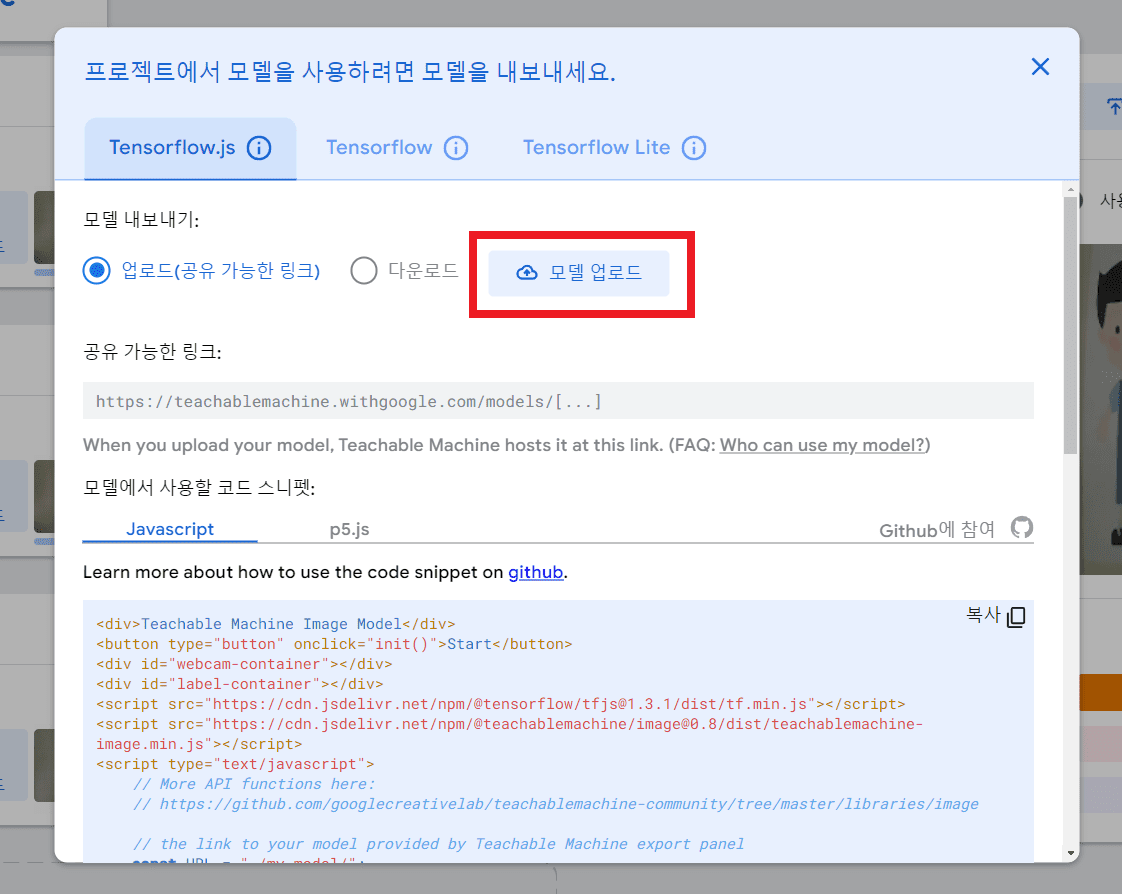This screenshot has height=894, width=1122.
Task: Click the '공유 가능한 링크:' label
Action: point(152,351)
